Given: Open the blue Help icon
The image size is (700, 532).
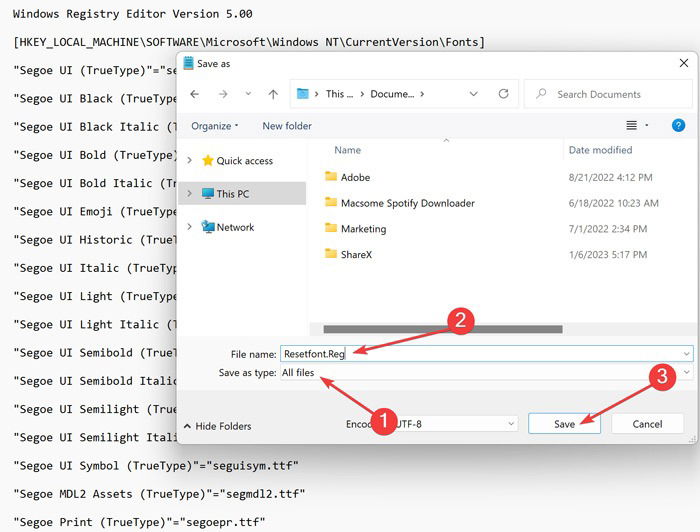Looking at the screenshot, I should [x=678, y=125].
